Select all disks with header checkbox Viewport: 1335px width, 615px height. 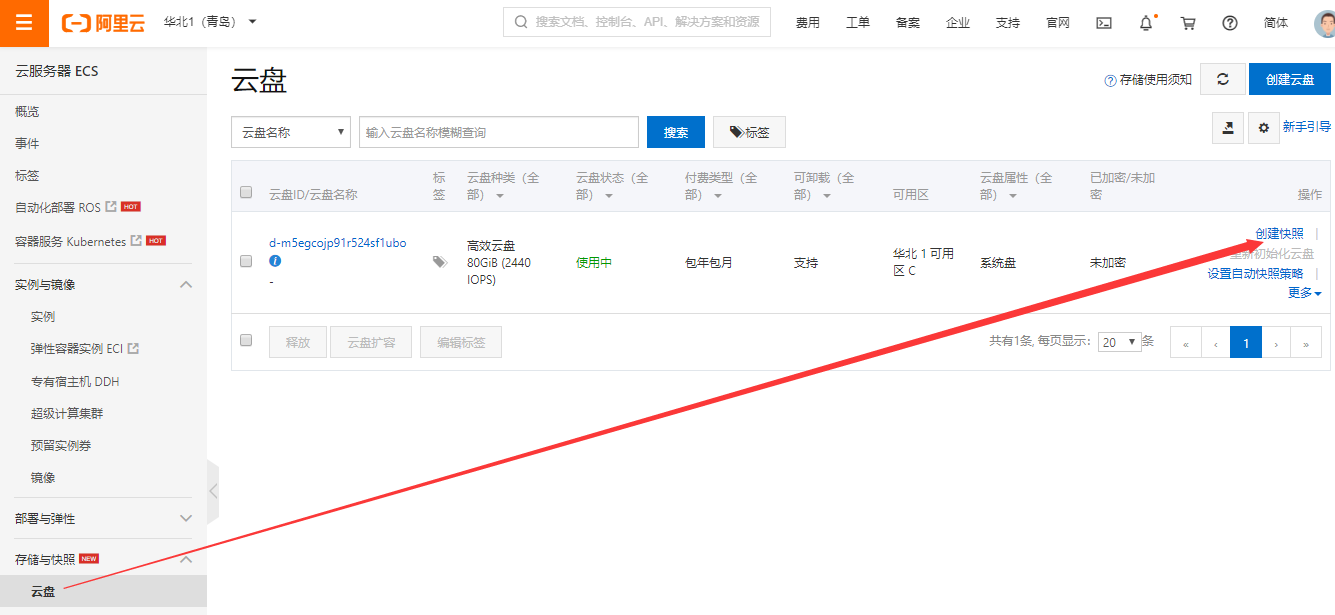point(246,193)
